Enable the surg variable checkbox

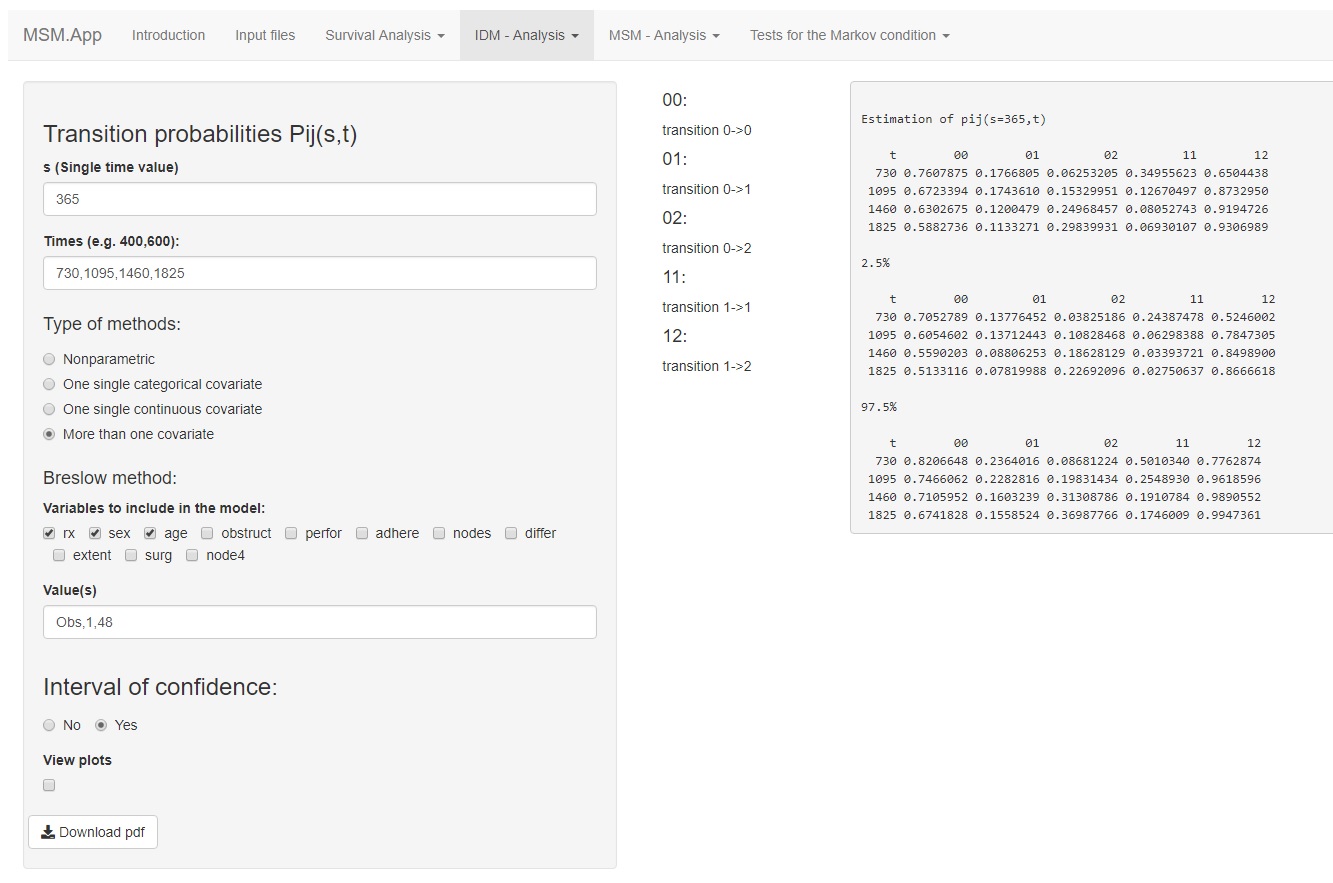[x=131, y=555]
